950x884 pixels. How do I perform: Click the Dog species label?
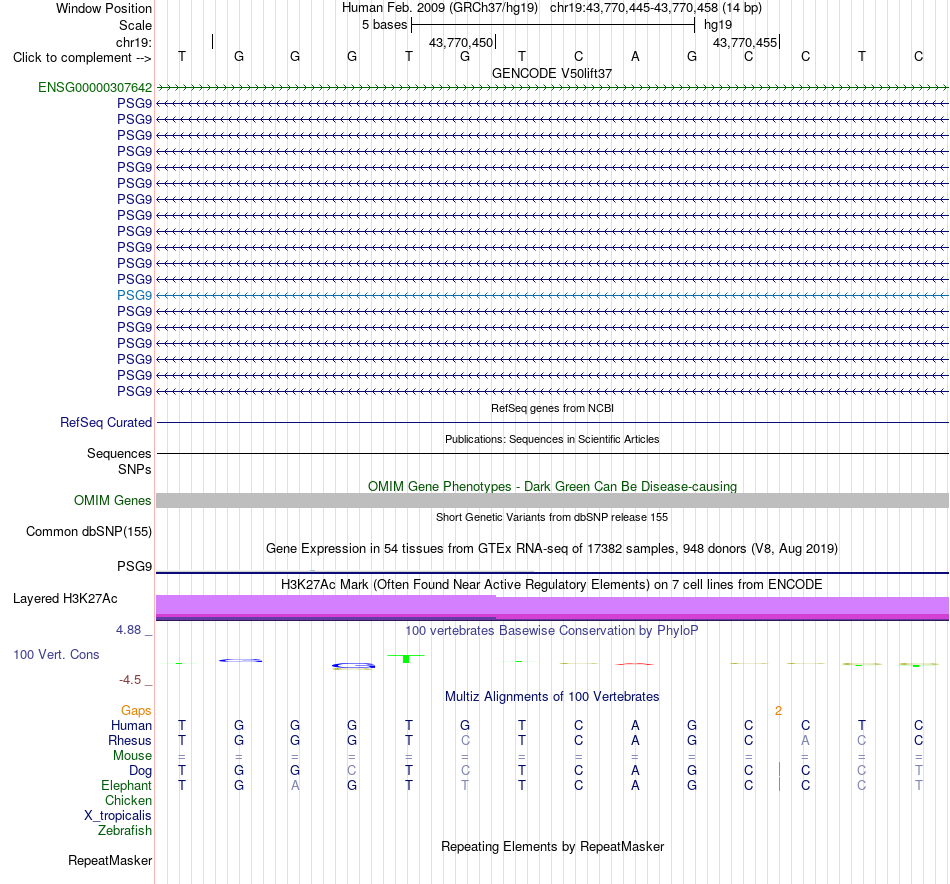click(141, 771)
